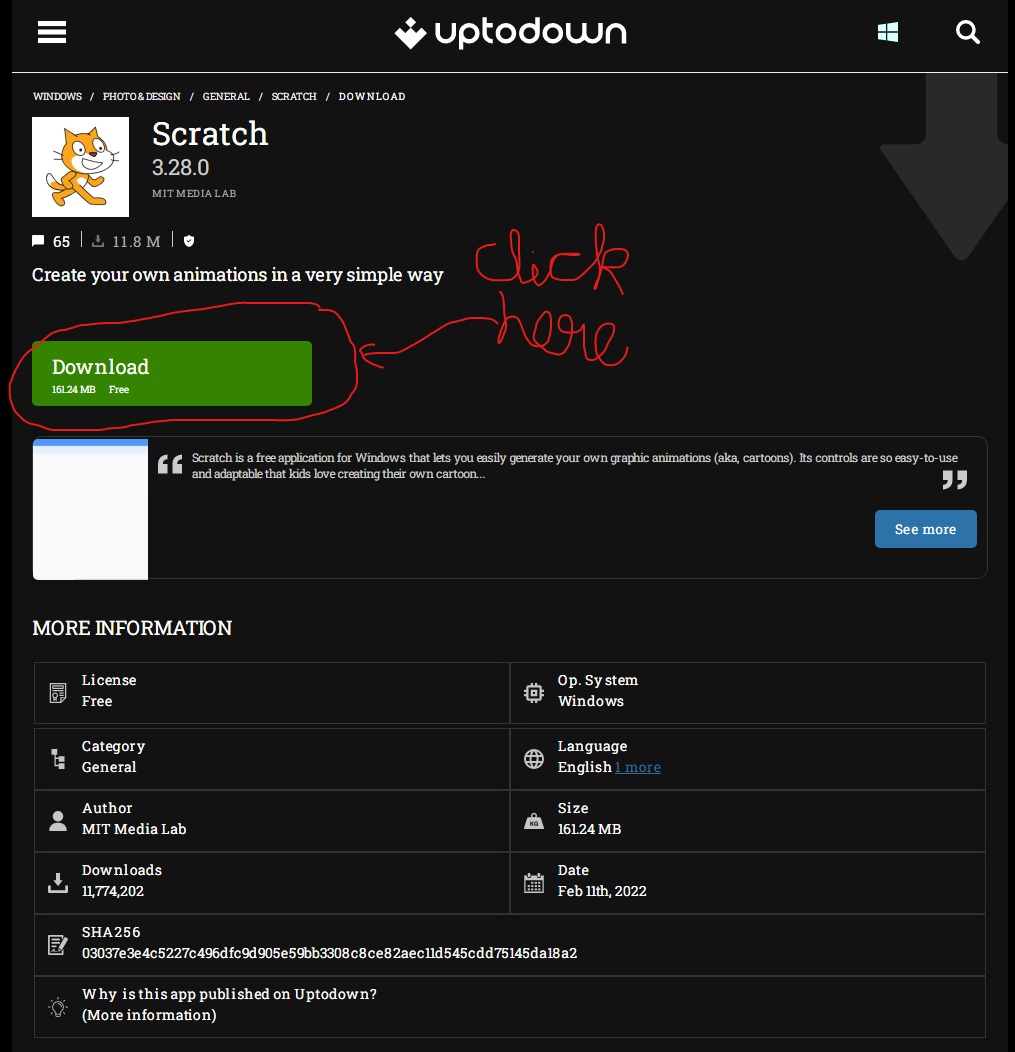Click the License document icon
This screenshot has width=1015, height=1052.
point(58,692)
